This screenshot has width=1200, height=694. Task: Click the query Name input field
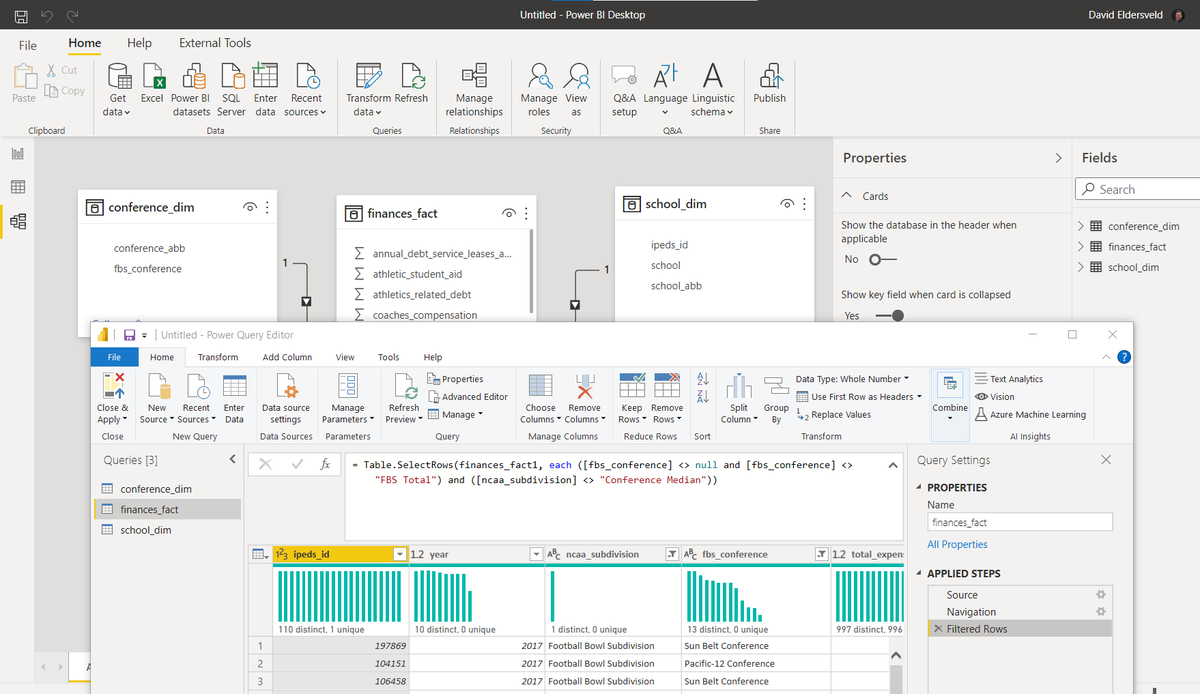[1019, 522]
